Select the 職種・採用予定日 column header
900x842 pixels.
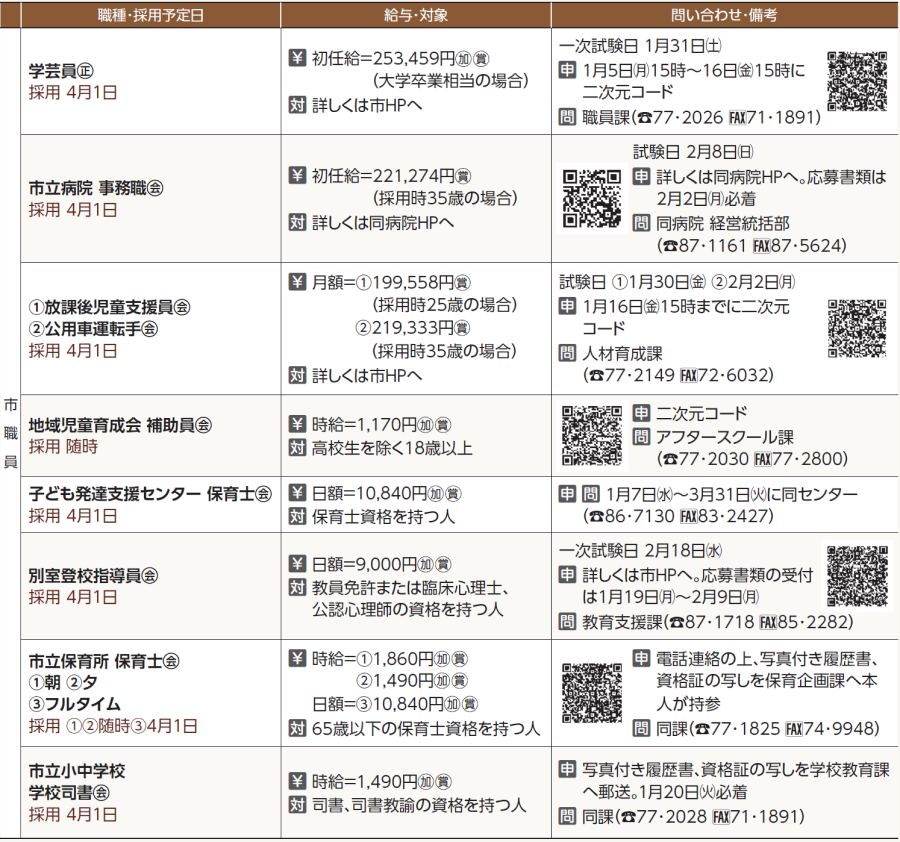click(x=148, y=14)
